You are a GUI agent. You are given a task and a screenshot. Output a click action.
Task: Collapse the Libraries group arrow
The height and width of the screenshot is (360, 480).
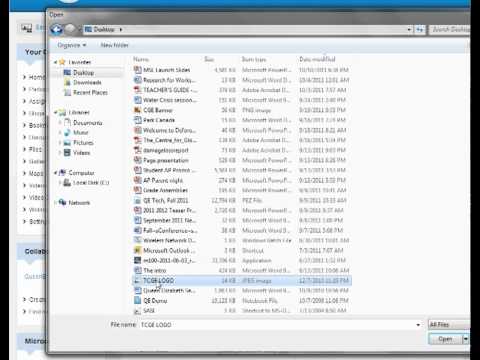(55, 112)
